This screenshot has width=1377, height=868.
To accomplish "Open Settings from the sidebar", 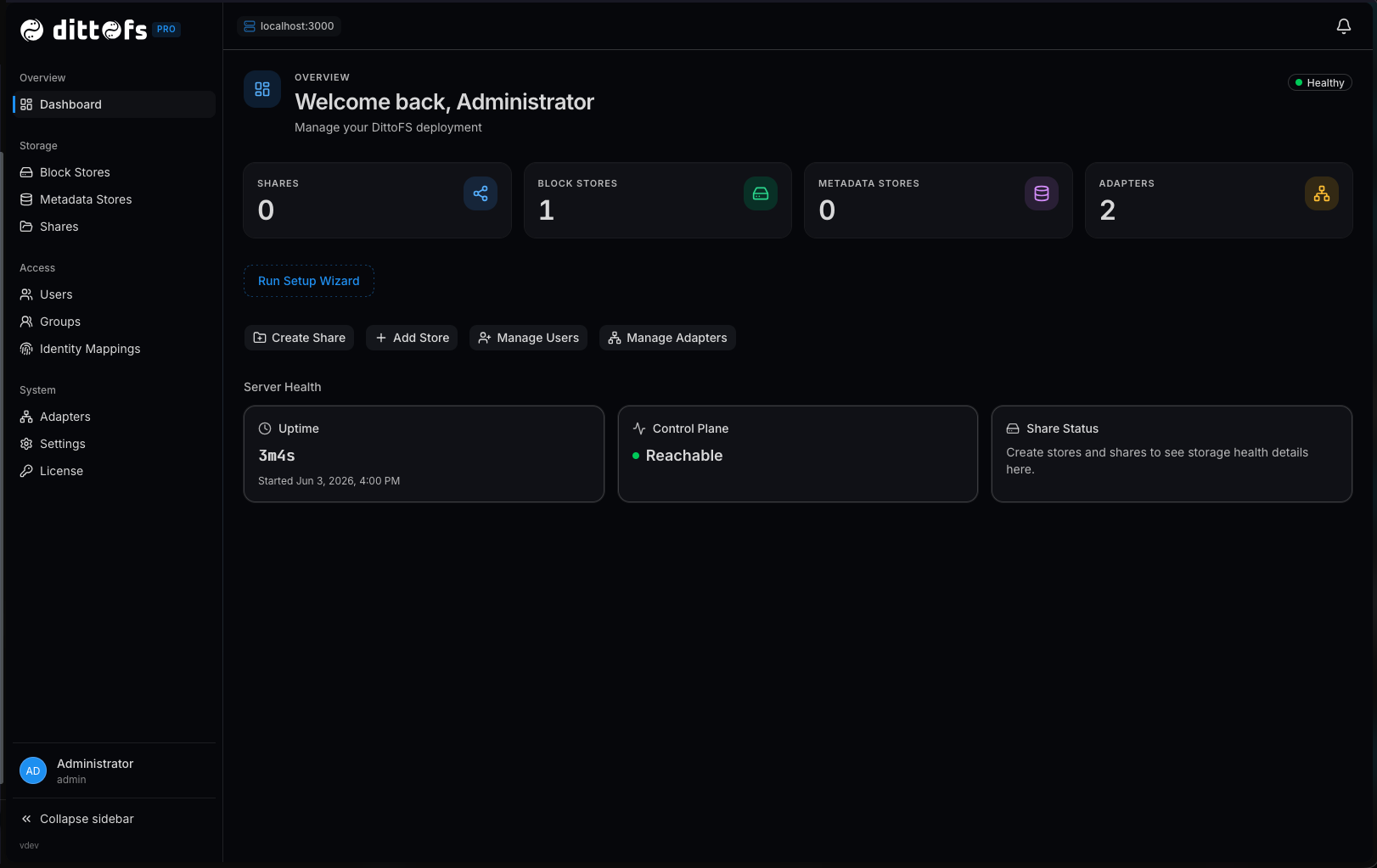I will (115, 444).
